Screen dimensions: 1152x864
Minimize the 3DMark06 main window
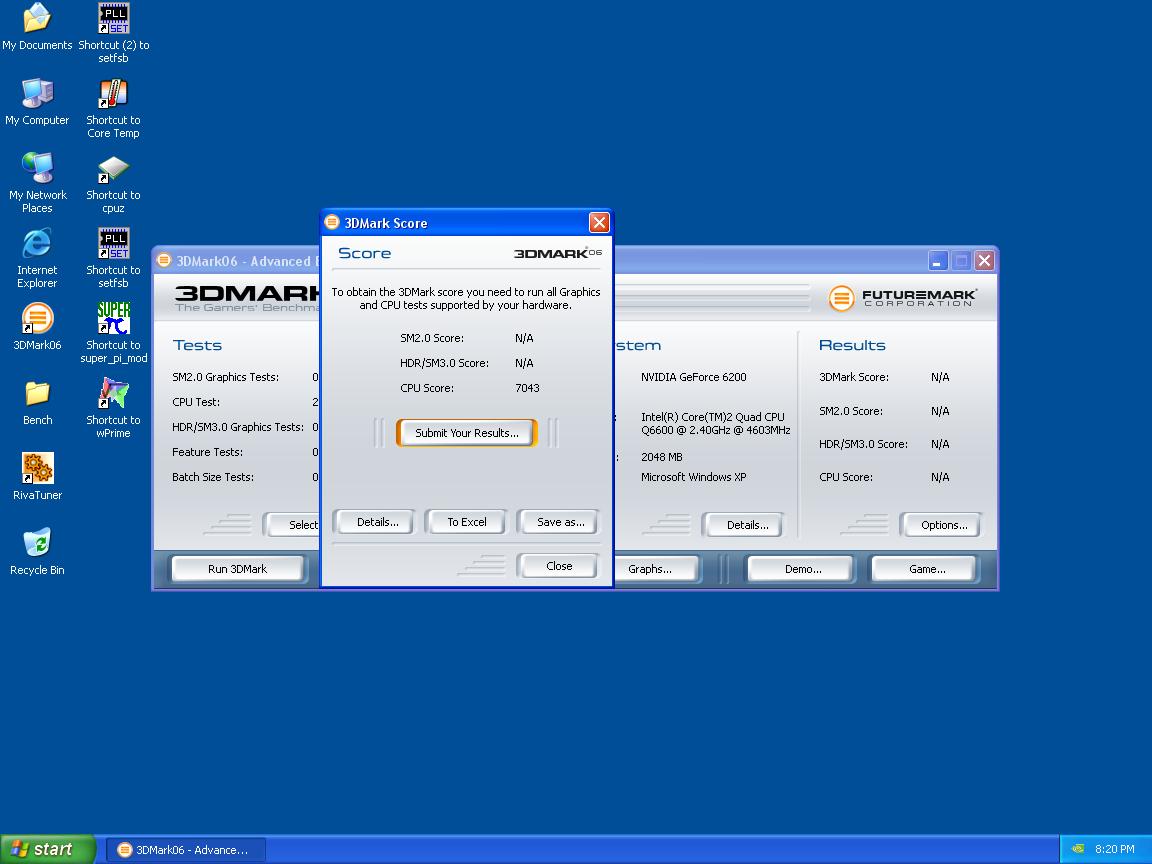tap(937, 261)
